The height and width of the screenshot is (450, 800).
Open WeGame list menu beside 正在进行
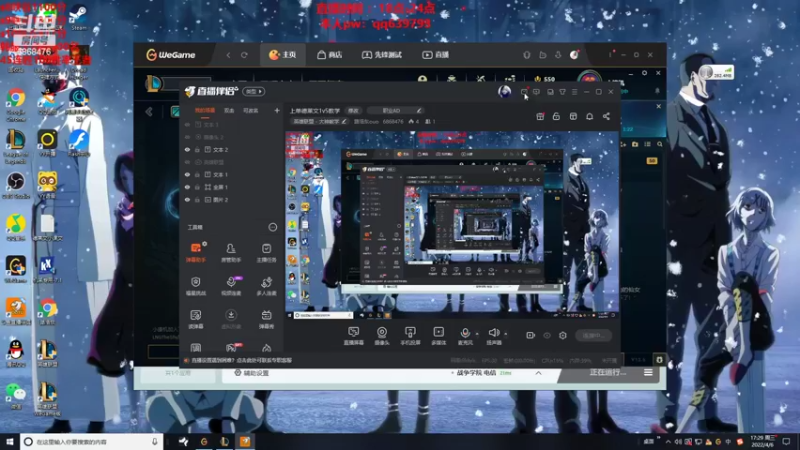tap(648, 372)
